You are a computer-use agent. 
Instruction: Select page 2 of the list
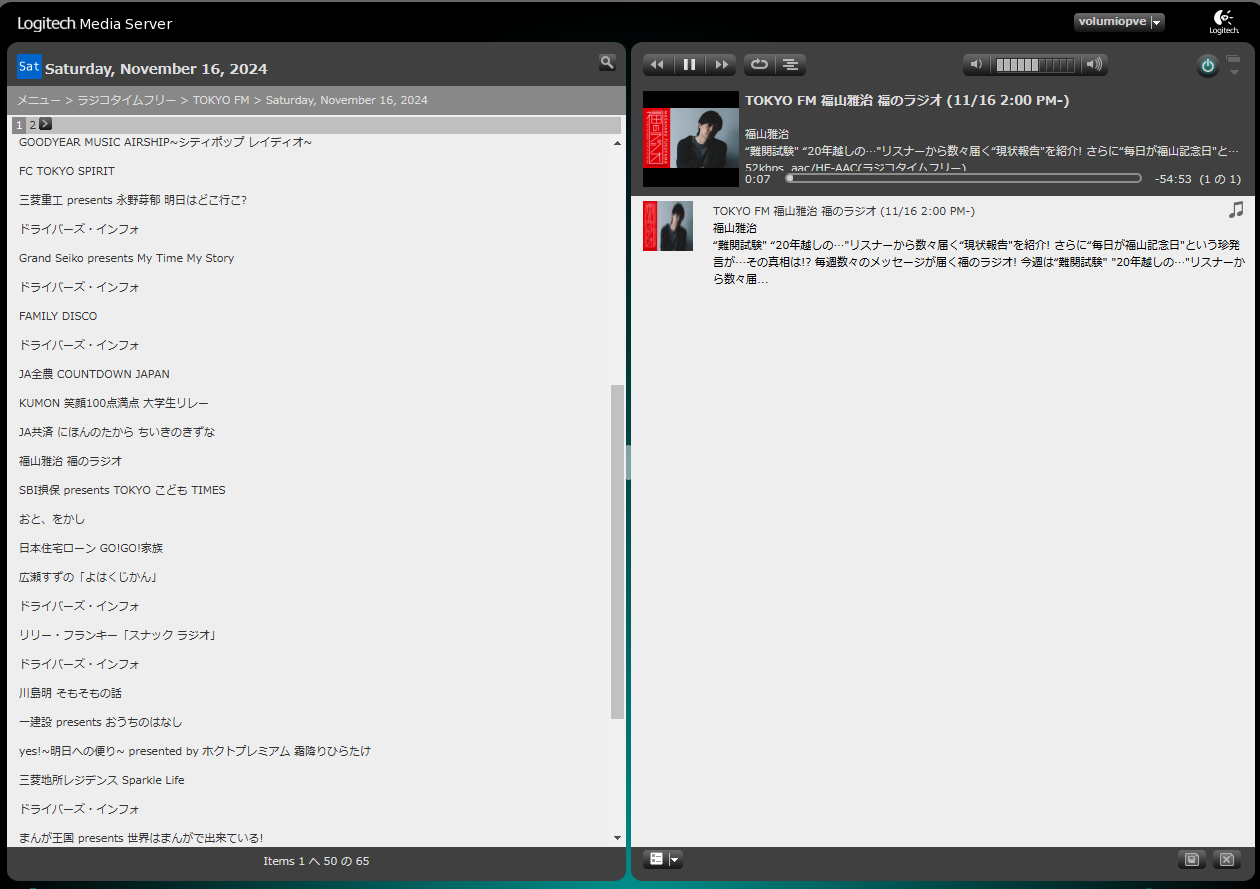point(32,125)
